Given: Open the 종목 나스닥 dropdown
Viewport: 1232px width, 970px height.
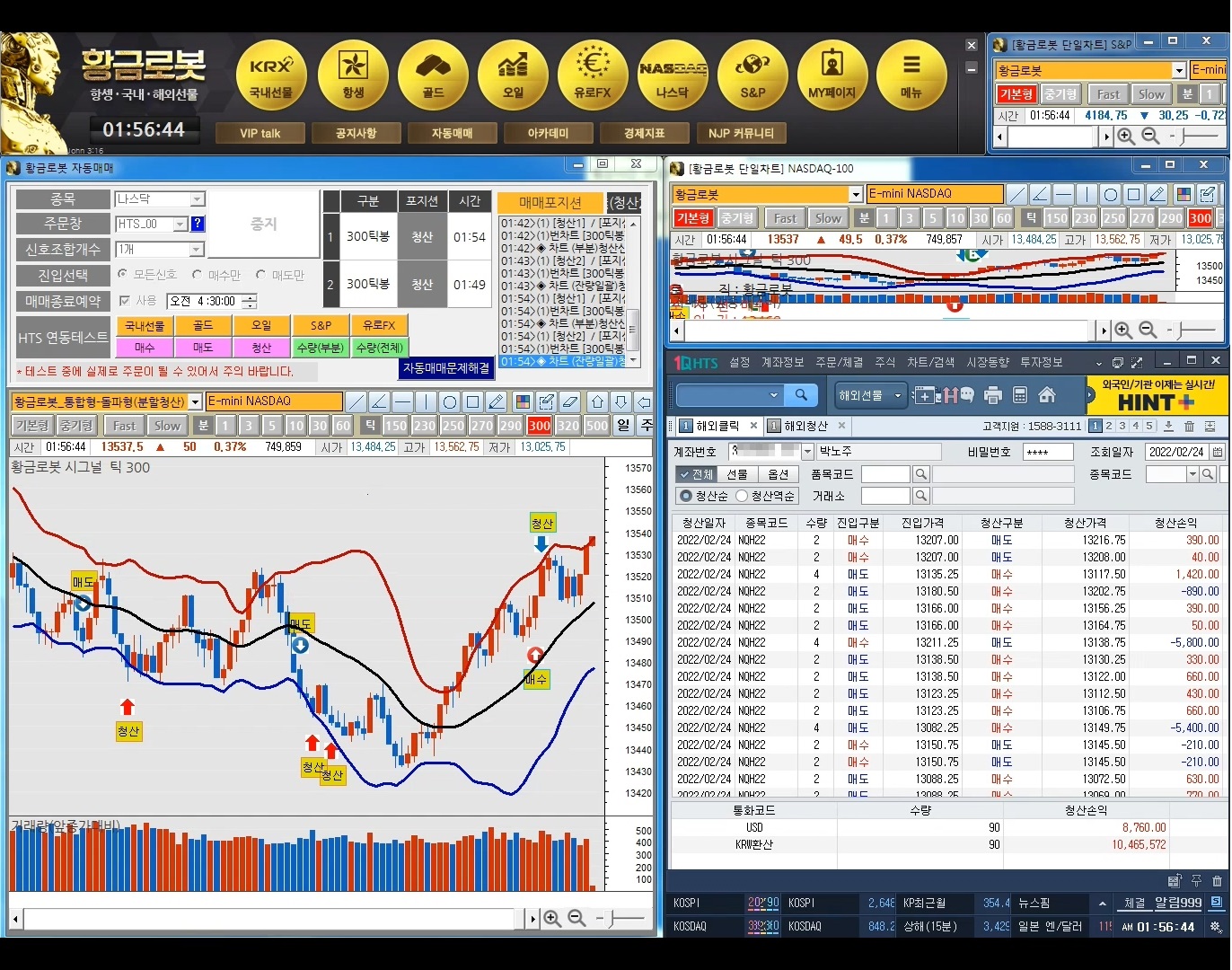Looking at the screenshot, I should 198,198.
